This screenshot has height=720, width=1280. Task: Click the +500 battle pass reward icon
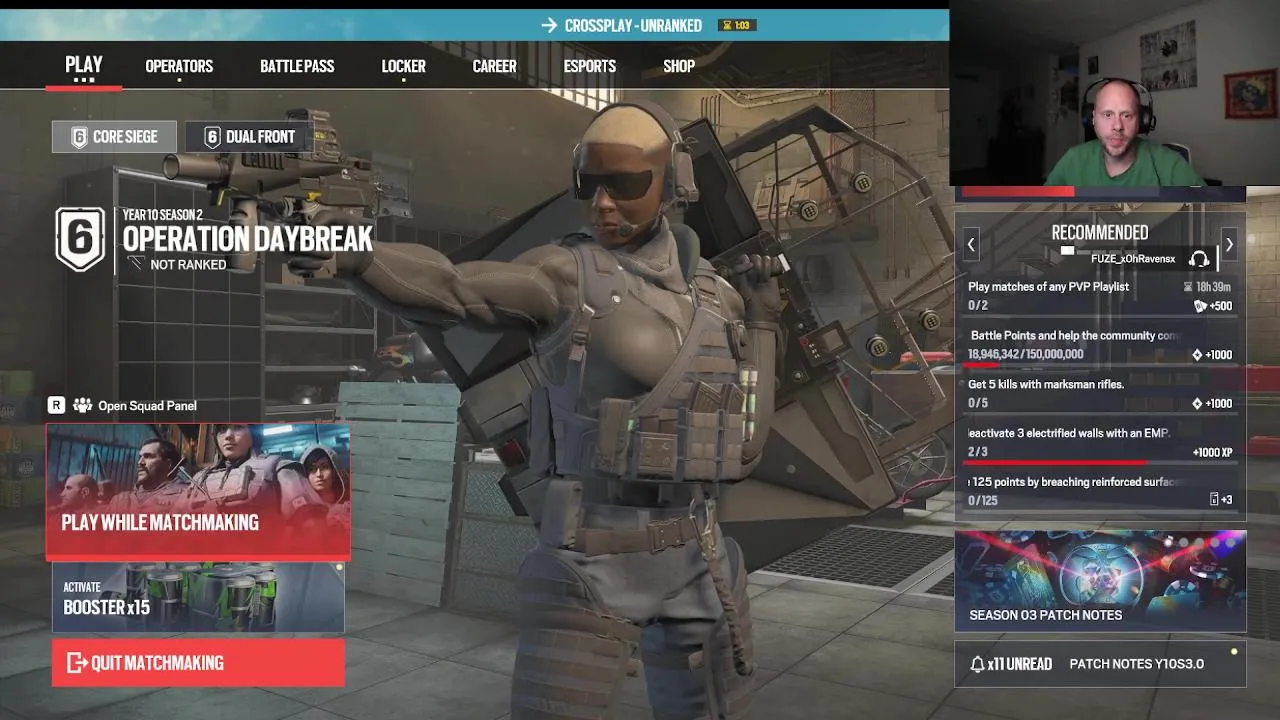click(1200, 306)
